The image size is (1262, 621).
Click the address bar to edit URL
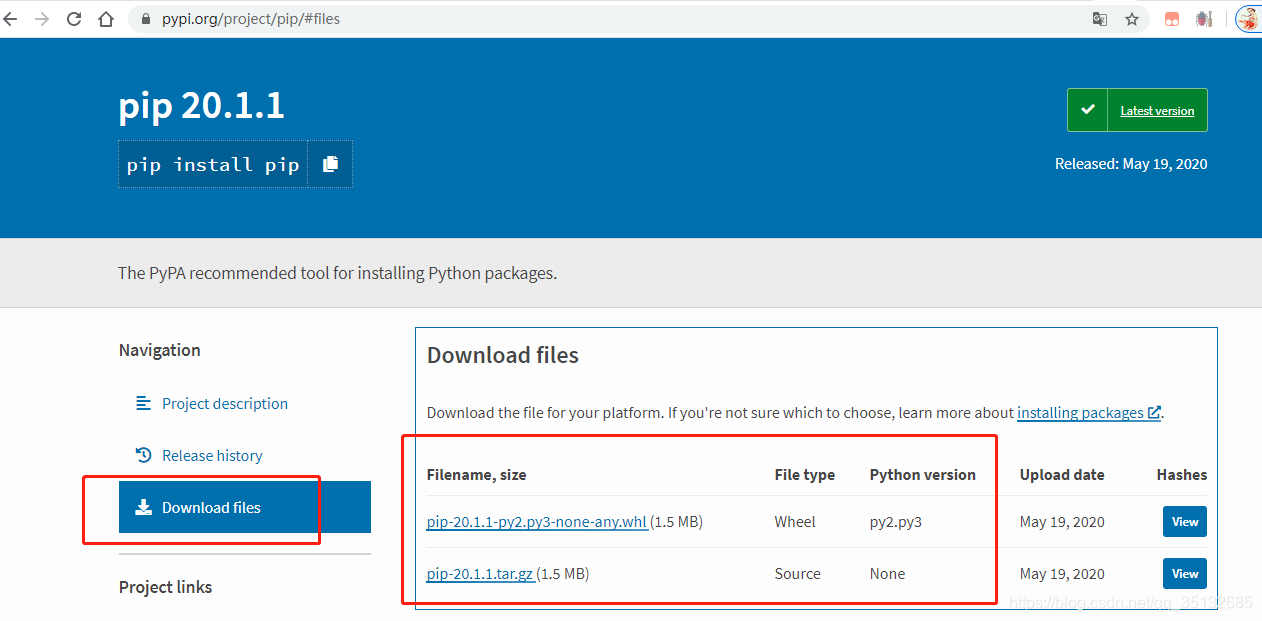coord(300,18)
